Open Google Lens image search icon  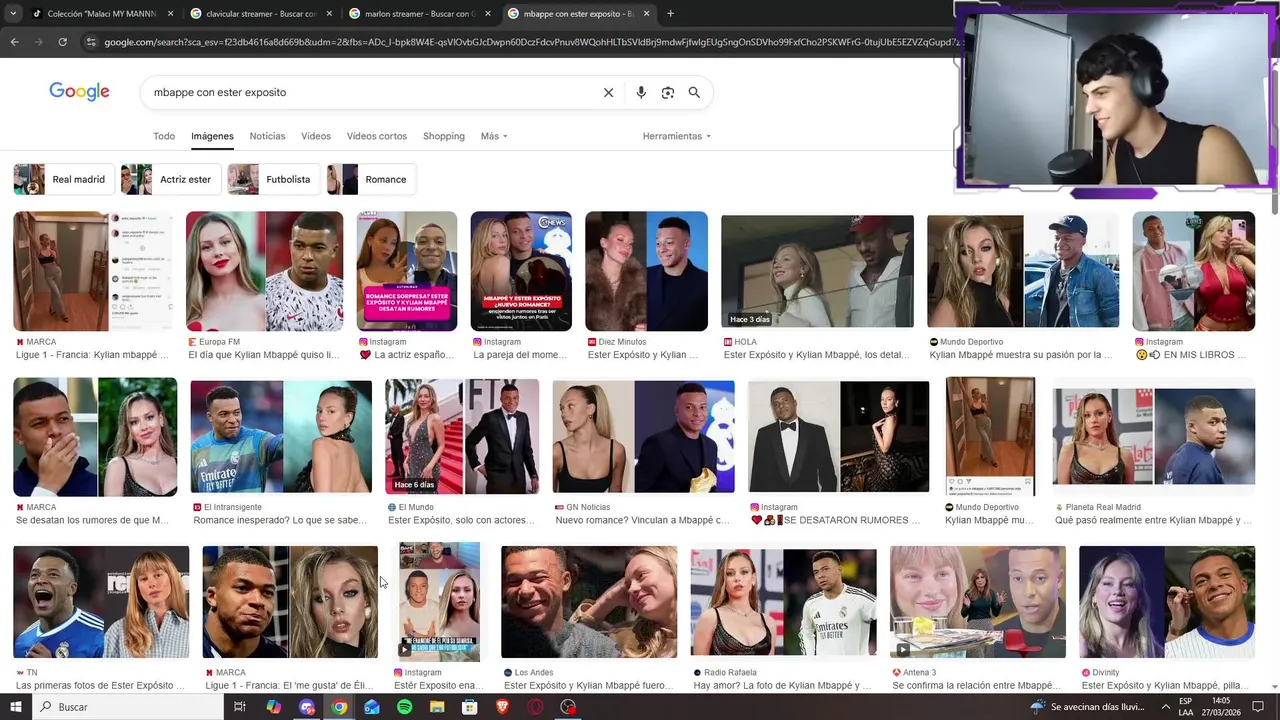(x=668, y=92)
